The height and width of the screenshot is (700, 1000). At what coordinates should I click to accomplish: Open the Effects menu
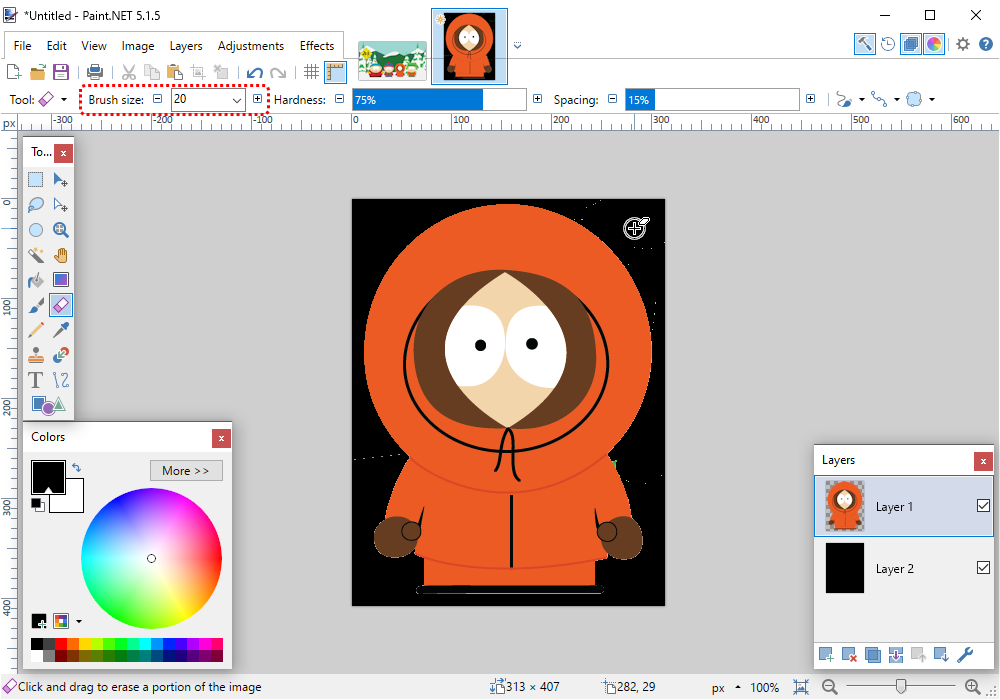(x=317, y=46)
